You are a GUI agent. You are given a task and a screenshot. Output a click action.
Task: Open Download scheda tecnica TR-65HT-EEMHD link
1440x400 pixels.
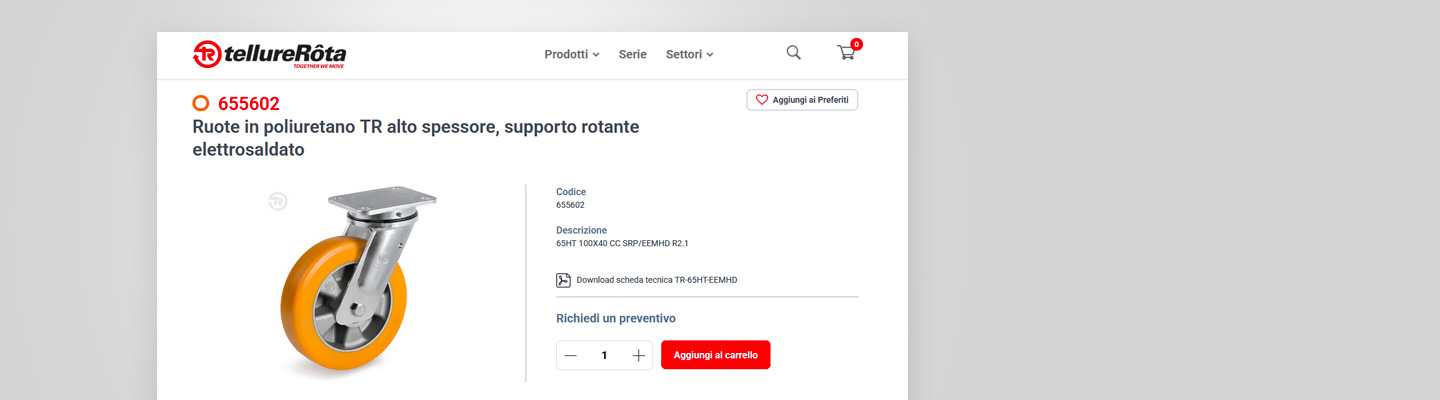click(x=656, y=280)
